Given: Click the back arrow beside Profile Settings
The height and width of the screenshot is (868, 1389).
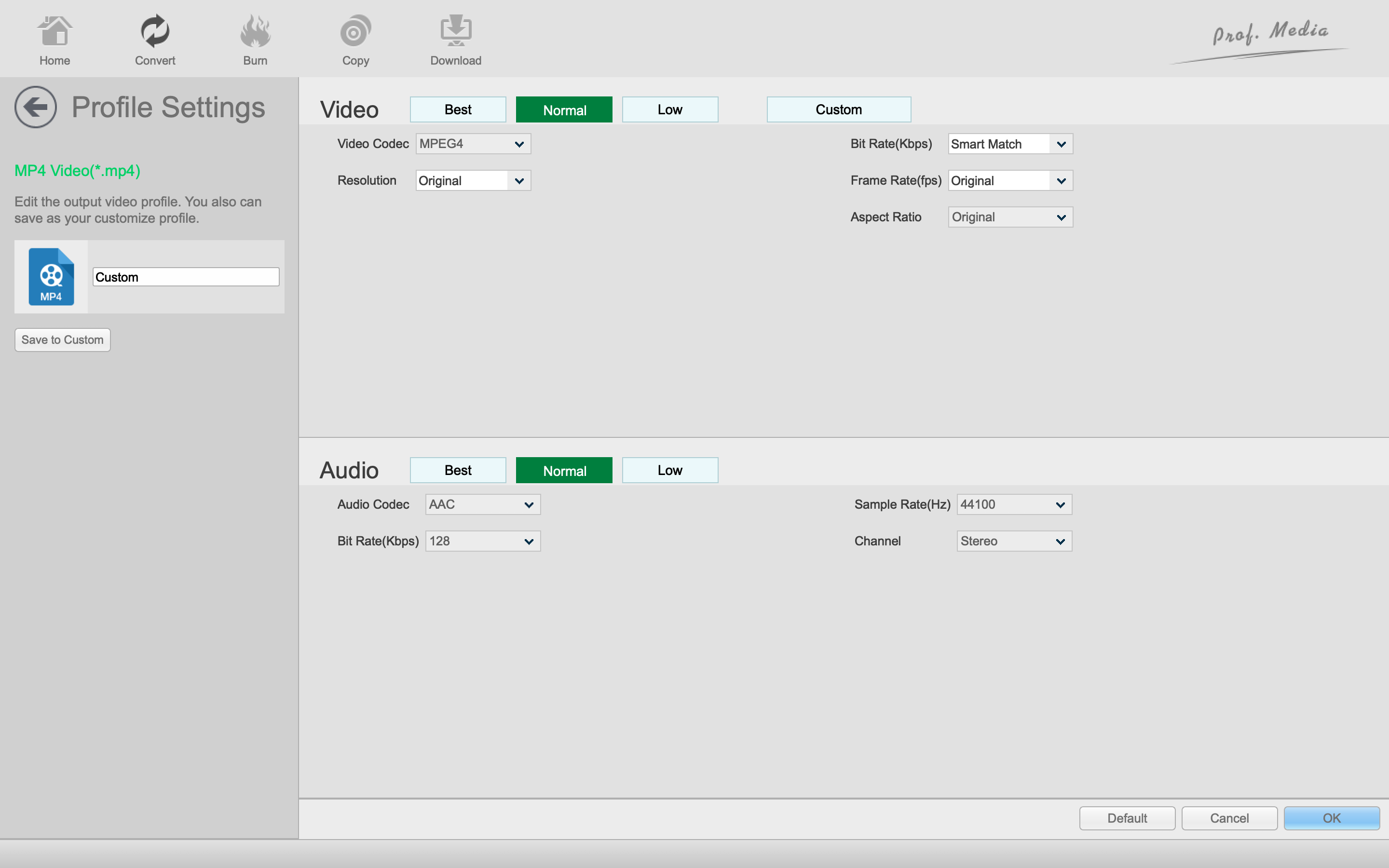Looking at the screenshot, I should 36,108.
